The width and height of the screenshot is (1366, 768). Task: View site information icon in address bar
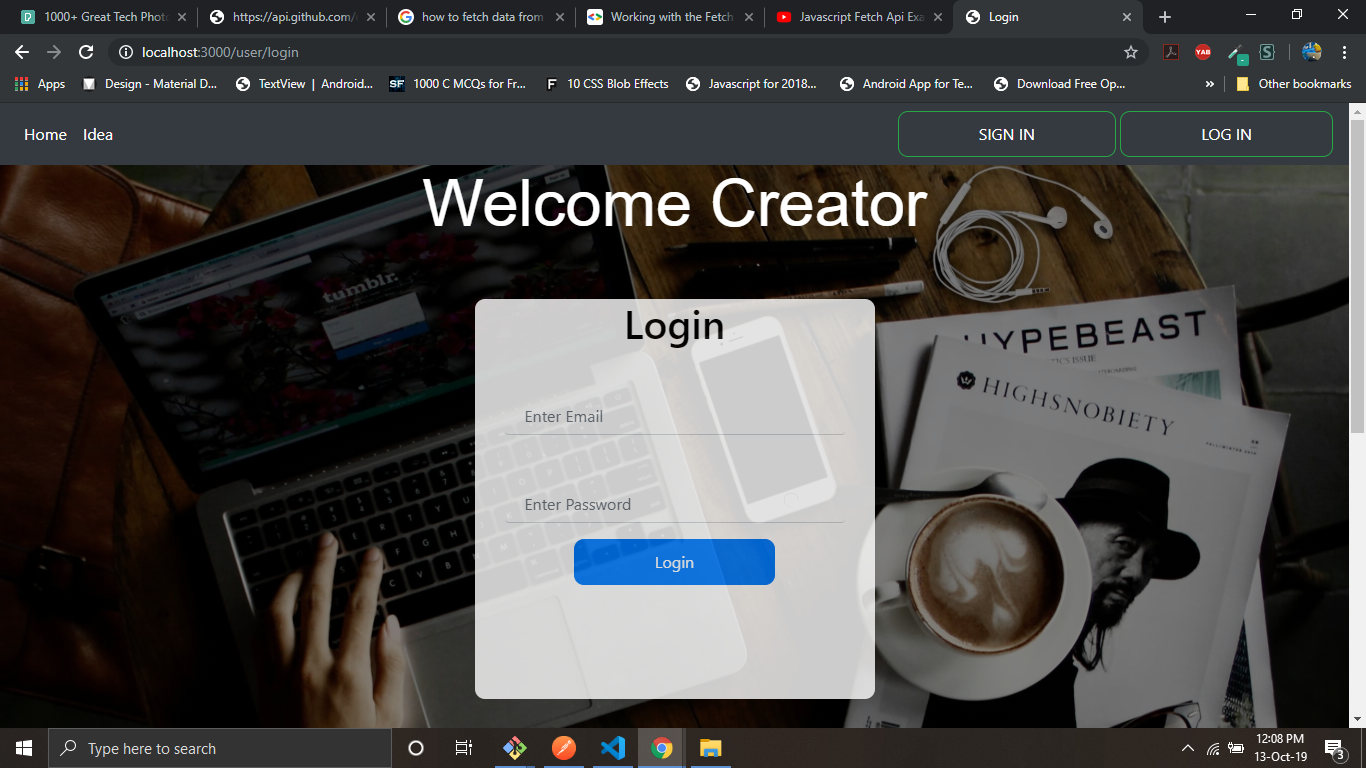(125, 52)
